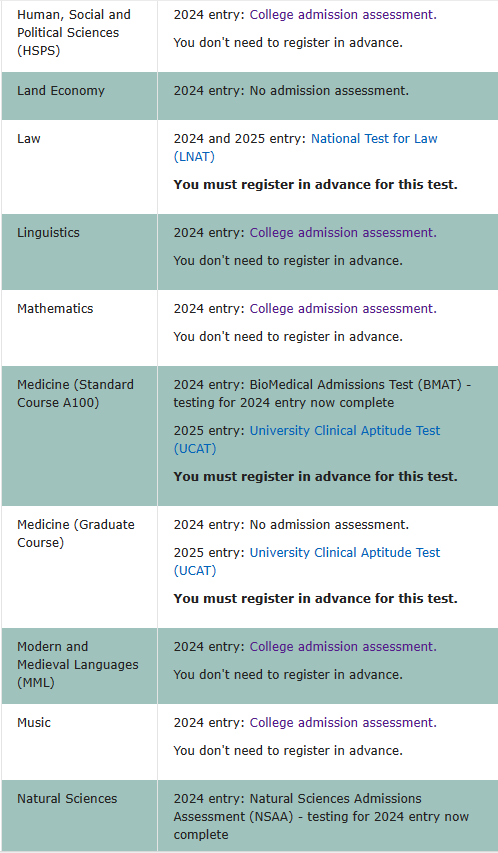498x853 pixels.
Task: Open HSPS College admission assessment link
Action: tap(343, 15)
